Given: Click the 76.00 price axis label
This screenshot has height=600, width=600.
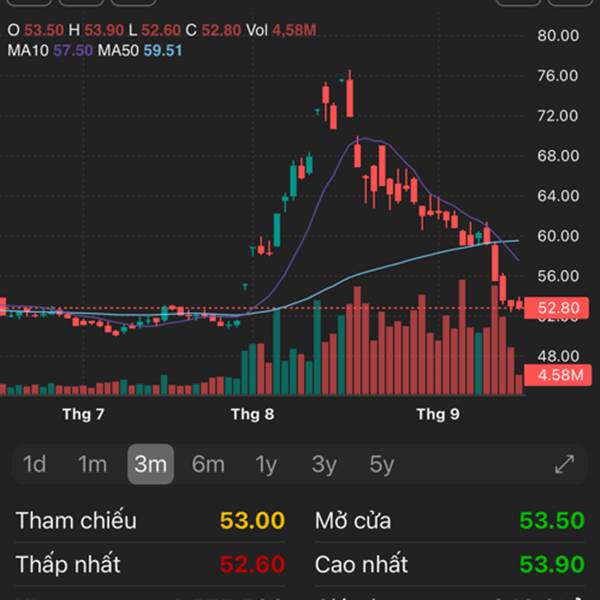Looking at the screenshot, I should tap(558, 75).
